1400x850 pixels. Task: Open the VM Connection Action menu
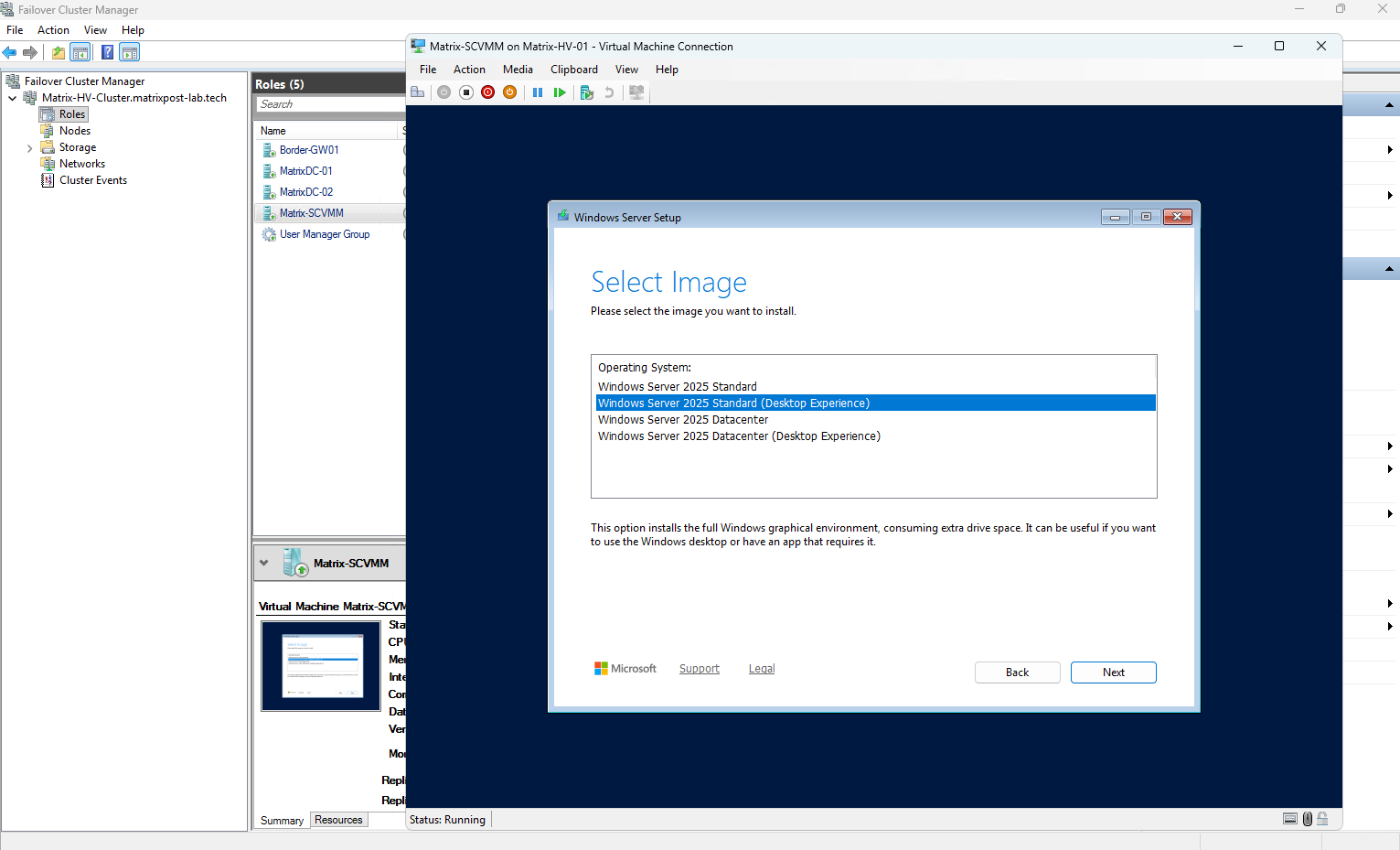tap(469, 70)
